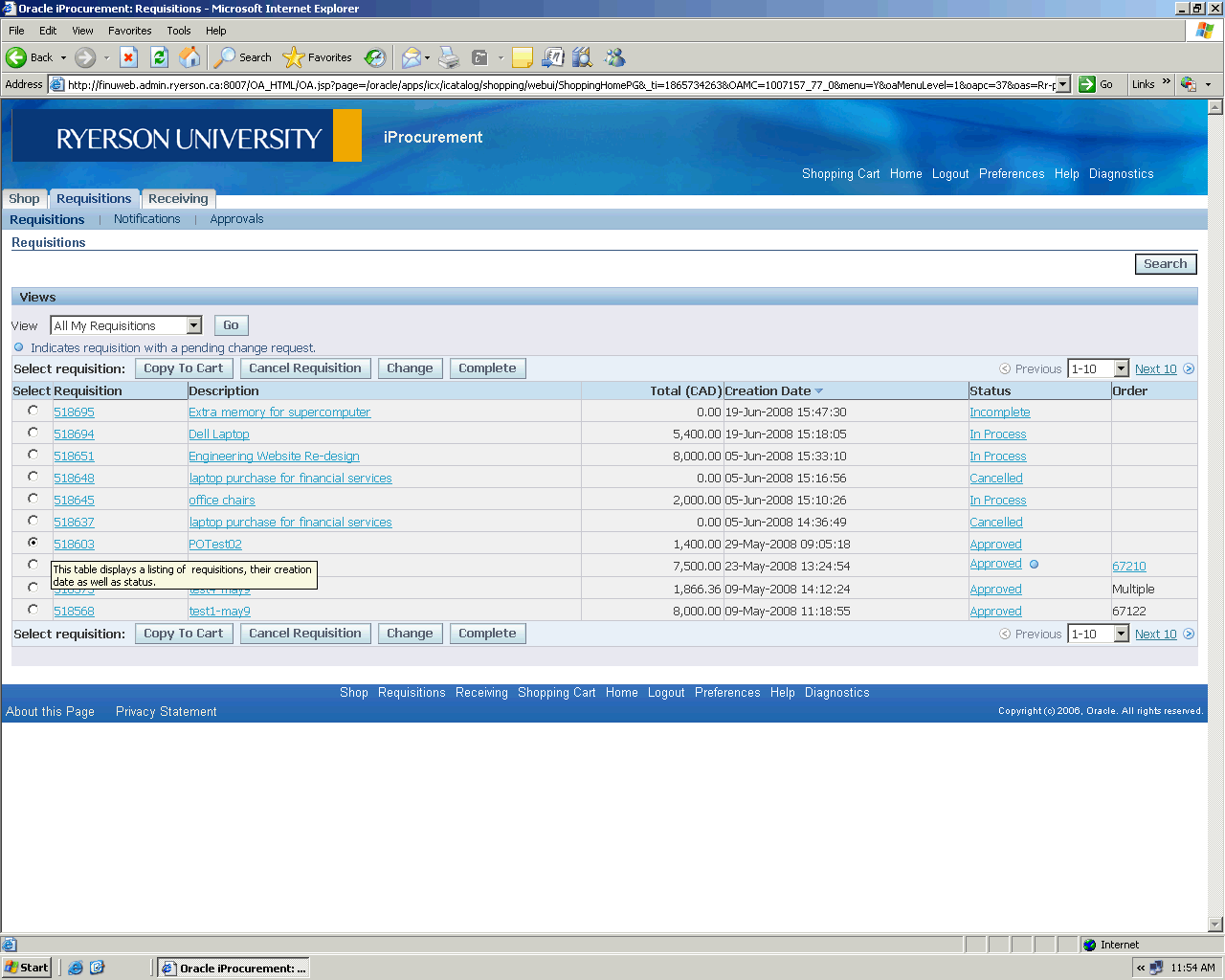Click the Refresh page toolbar icon
This screenshot has width=1225, height=980.
[159, 57]
